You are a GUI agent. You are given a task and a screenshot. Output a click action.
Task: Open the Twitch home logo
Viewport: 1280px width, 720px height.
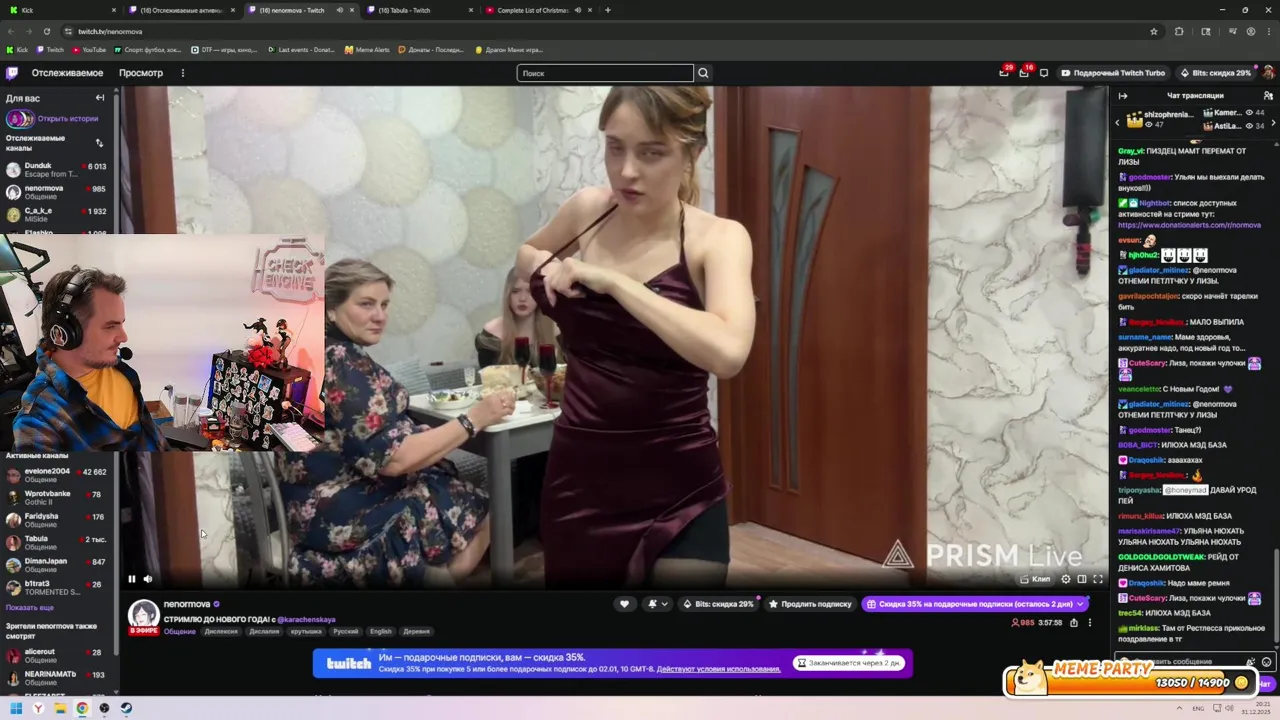(x=12, y=73)
